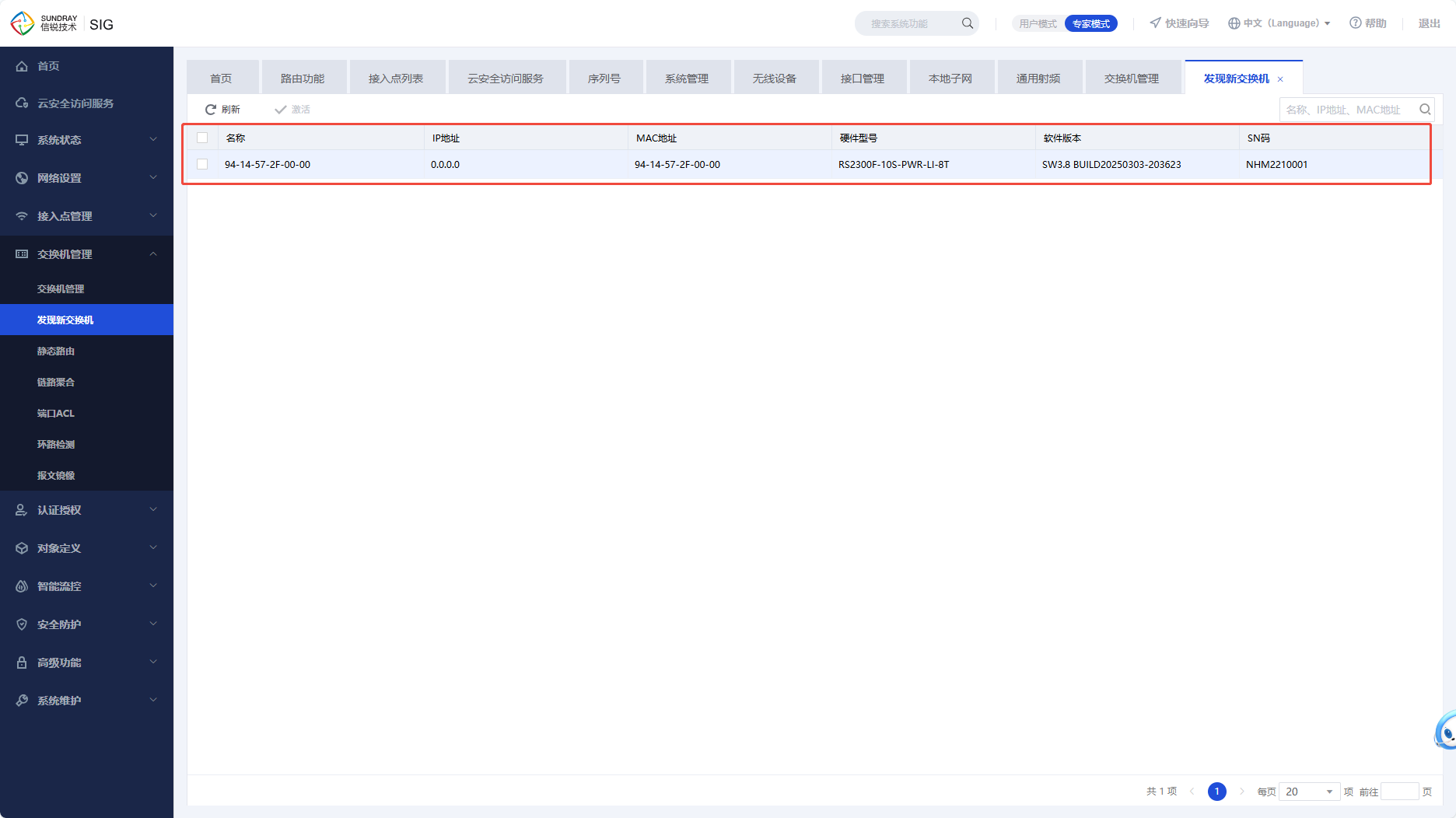1456x818 pixels.
Task: Tick checkbox for row 94-14-57-2F-00-00
Action: pos(202,164)
